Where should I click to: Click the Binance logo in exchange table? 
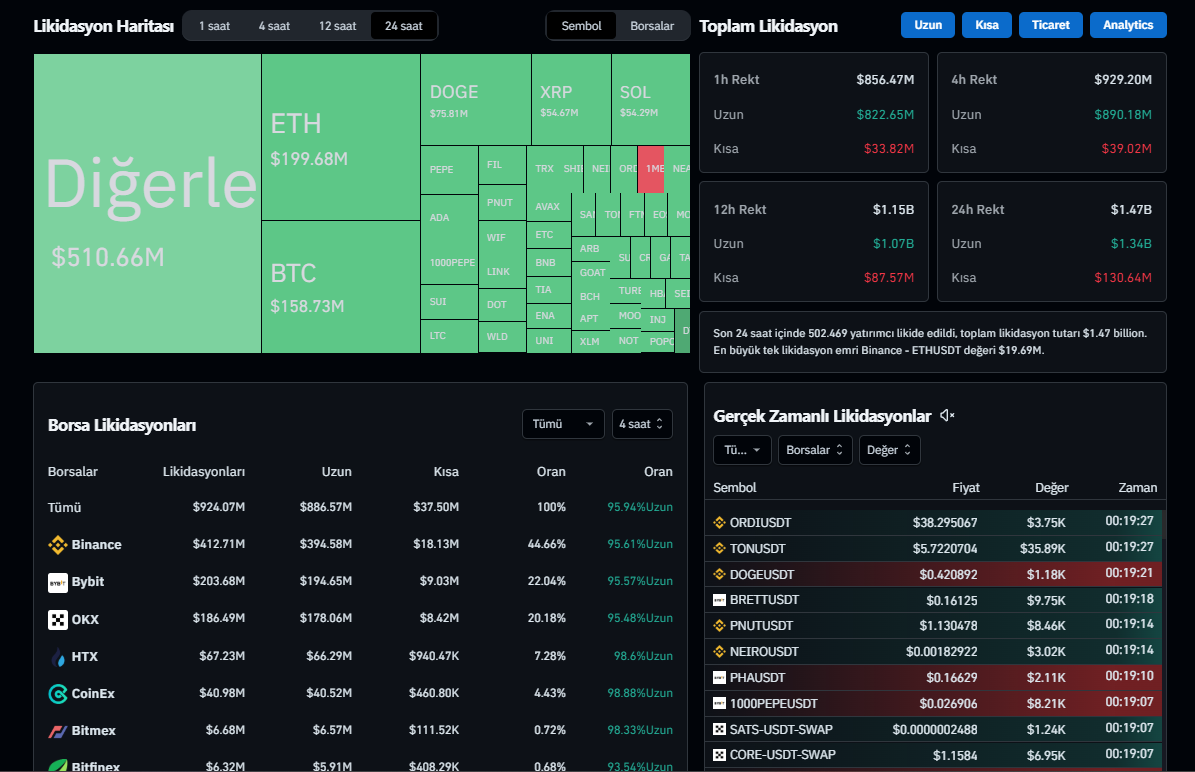(58, 545)
